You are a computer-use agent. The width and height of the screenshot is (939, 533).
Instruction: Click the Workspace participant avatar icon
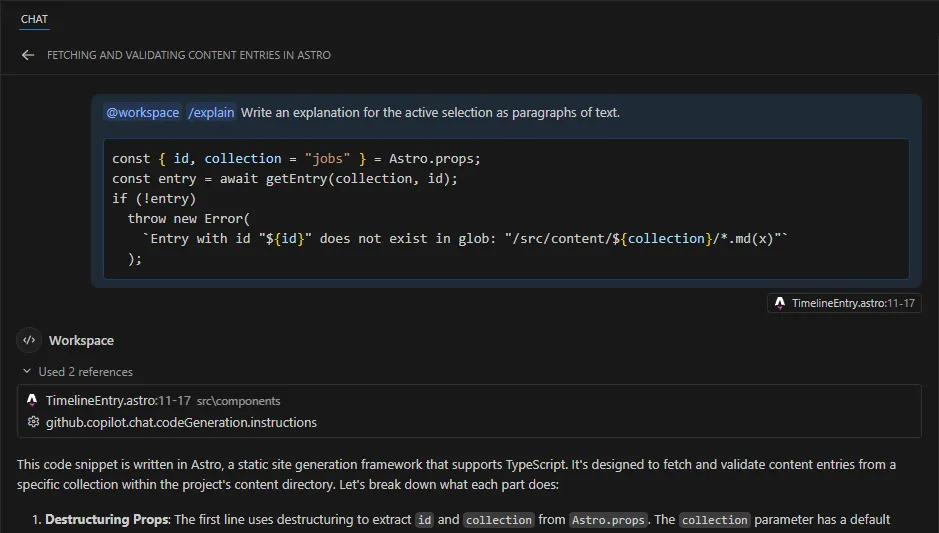[x=29, y=340]
